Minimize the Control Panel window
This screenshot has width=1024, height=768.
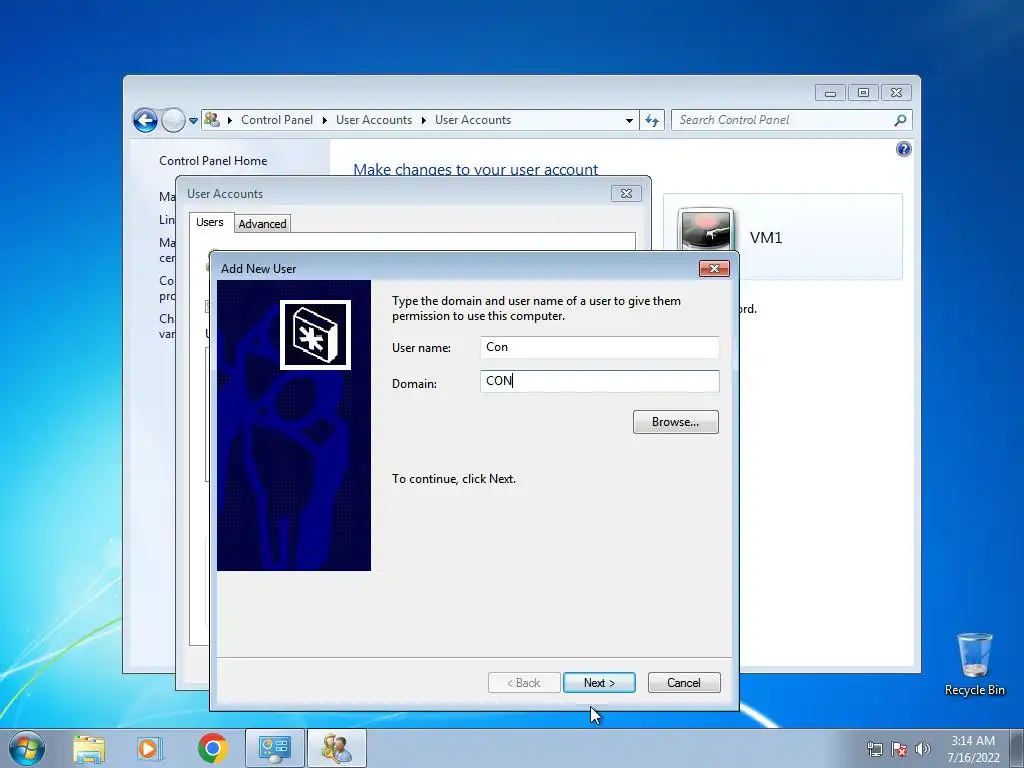(830, 93)
